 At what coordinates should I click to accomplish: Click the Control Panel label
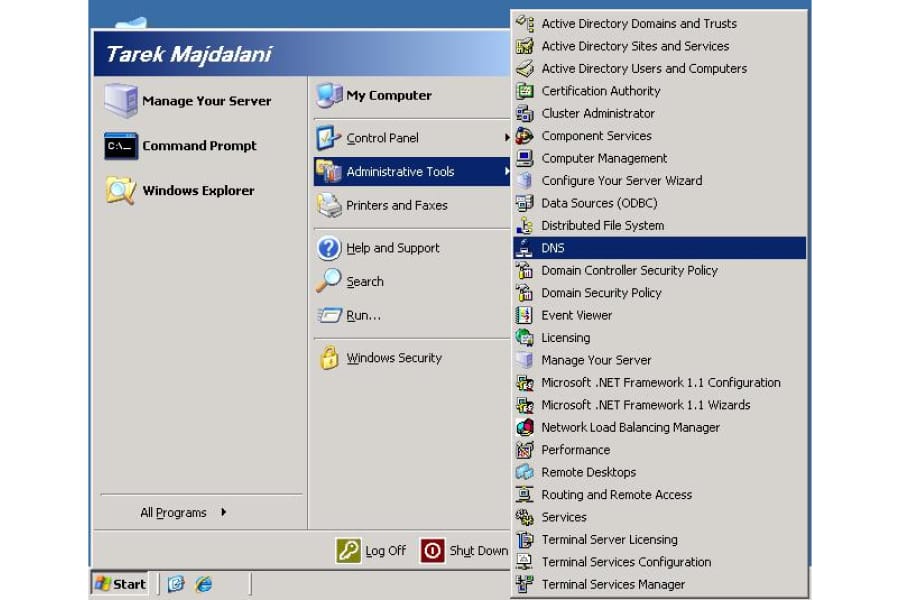click(x=382, y=138)
